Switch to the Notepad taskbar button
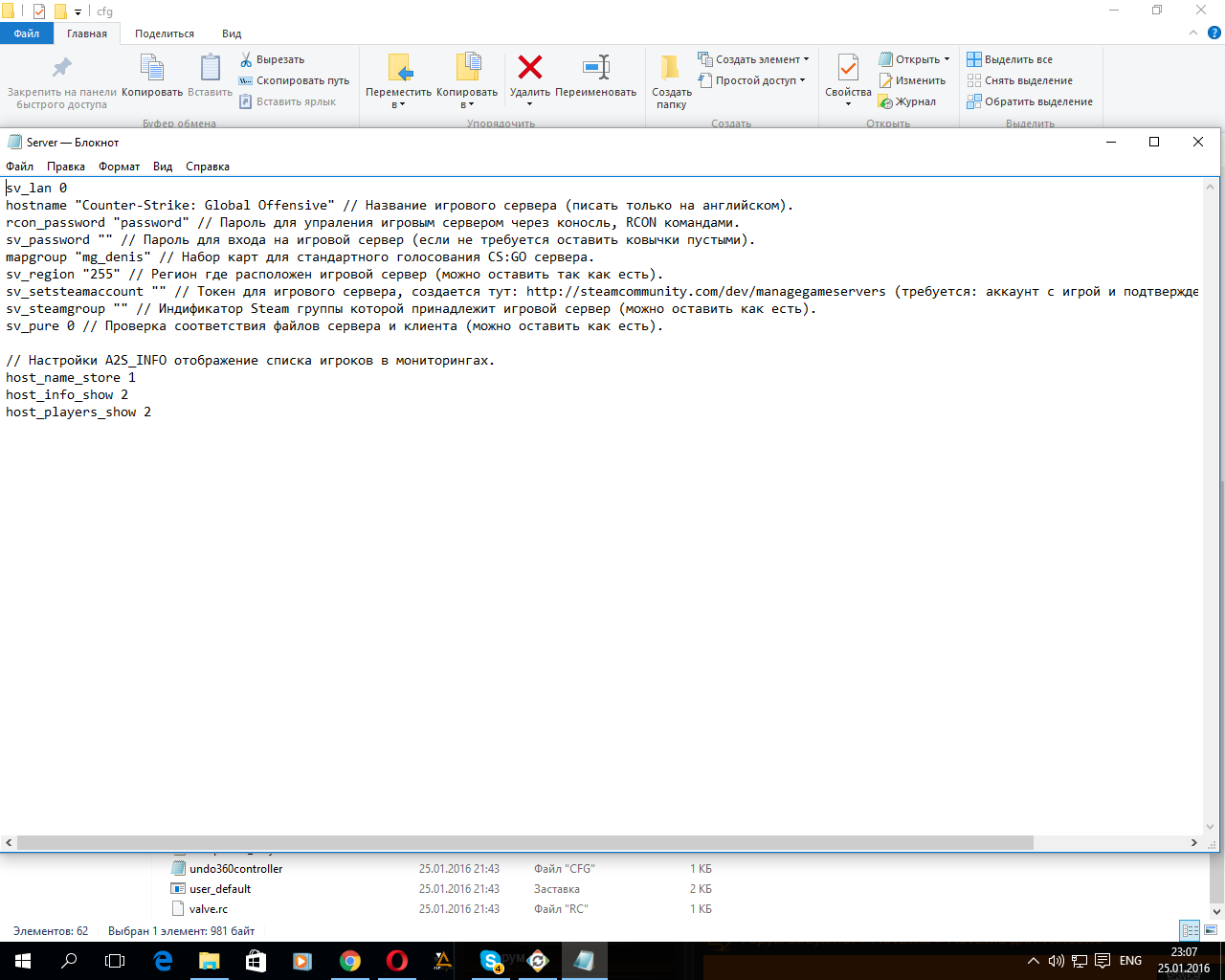Screen dimensions: 1225x980 [x=584, y=961]
